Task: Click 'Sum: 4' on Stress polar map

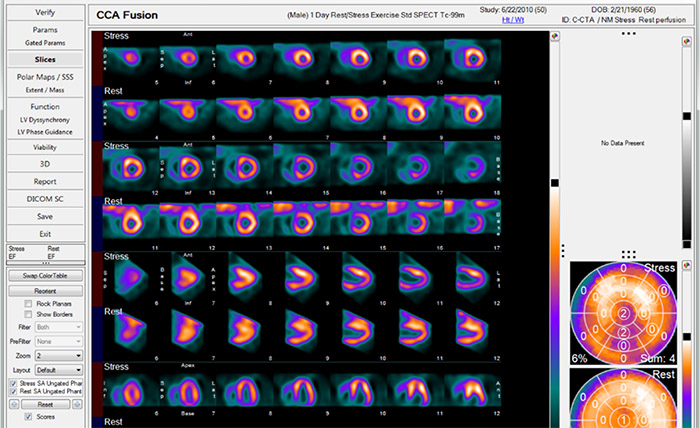Action: click(x=657, y=358)
